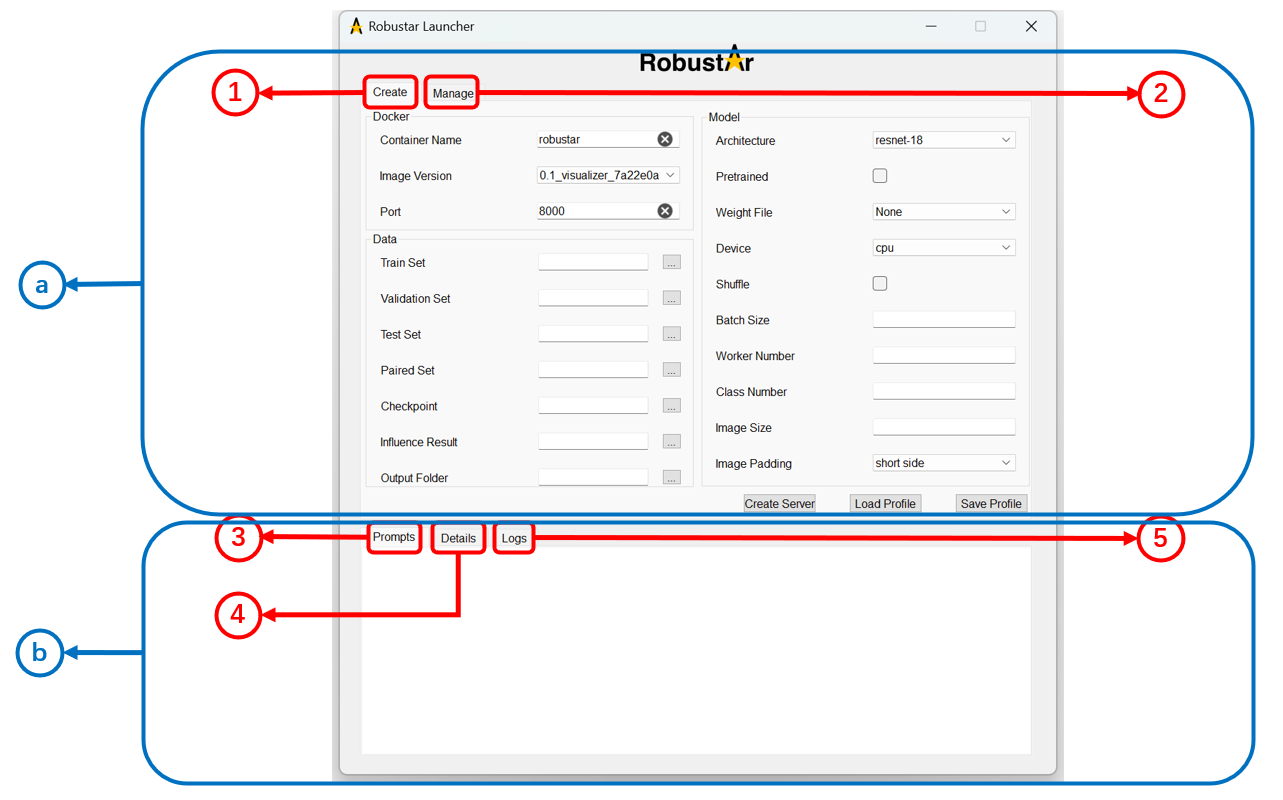Expand the Image Padding dropdown
1283x800 pixels.
pos(944,463)
